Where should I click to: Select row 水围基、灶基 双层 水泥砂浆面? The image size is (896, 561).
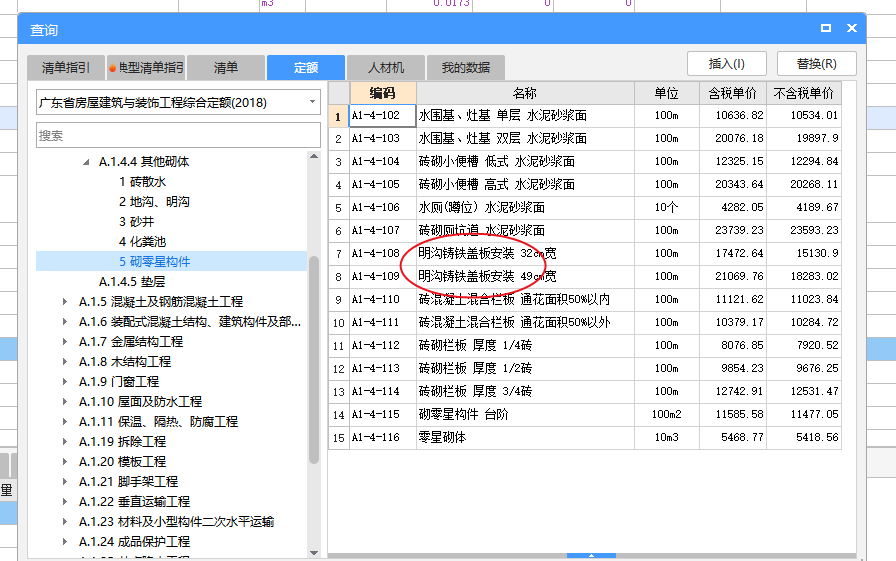[585, 139]
